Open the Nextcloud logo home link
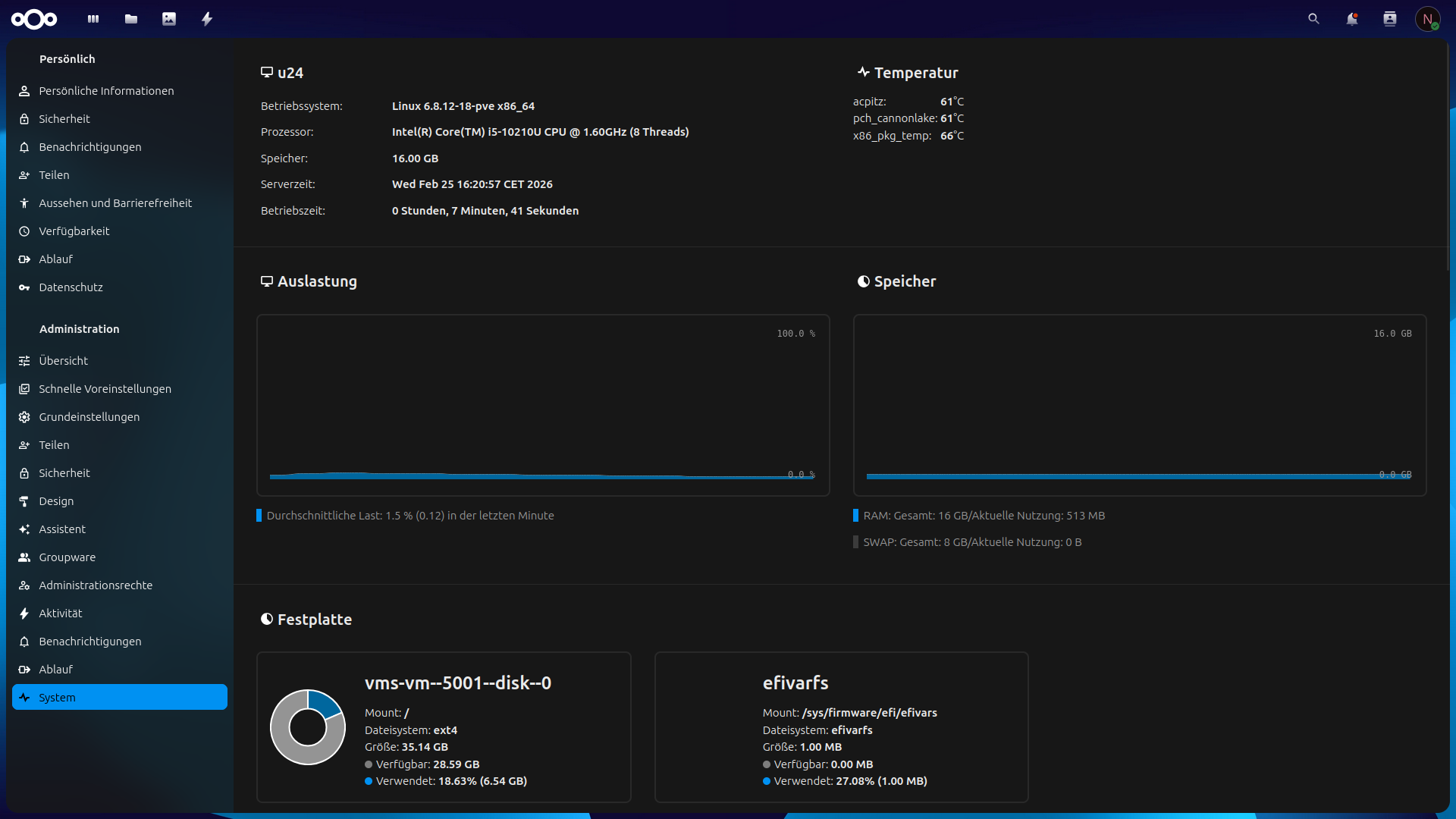Viewport: 1456px width, 819px height. [34, 19]
